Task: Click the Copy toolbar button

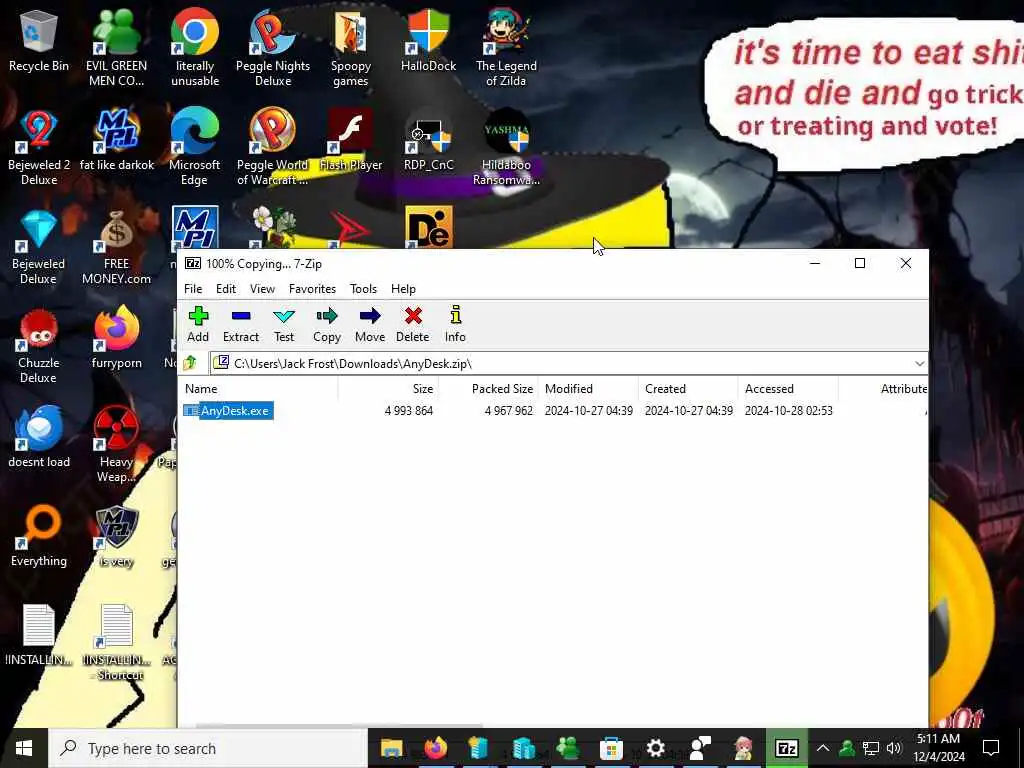Action: (327, 324)
